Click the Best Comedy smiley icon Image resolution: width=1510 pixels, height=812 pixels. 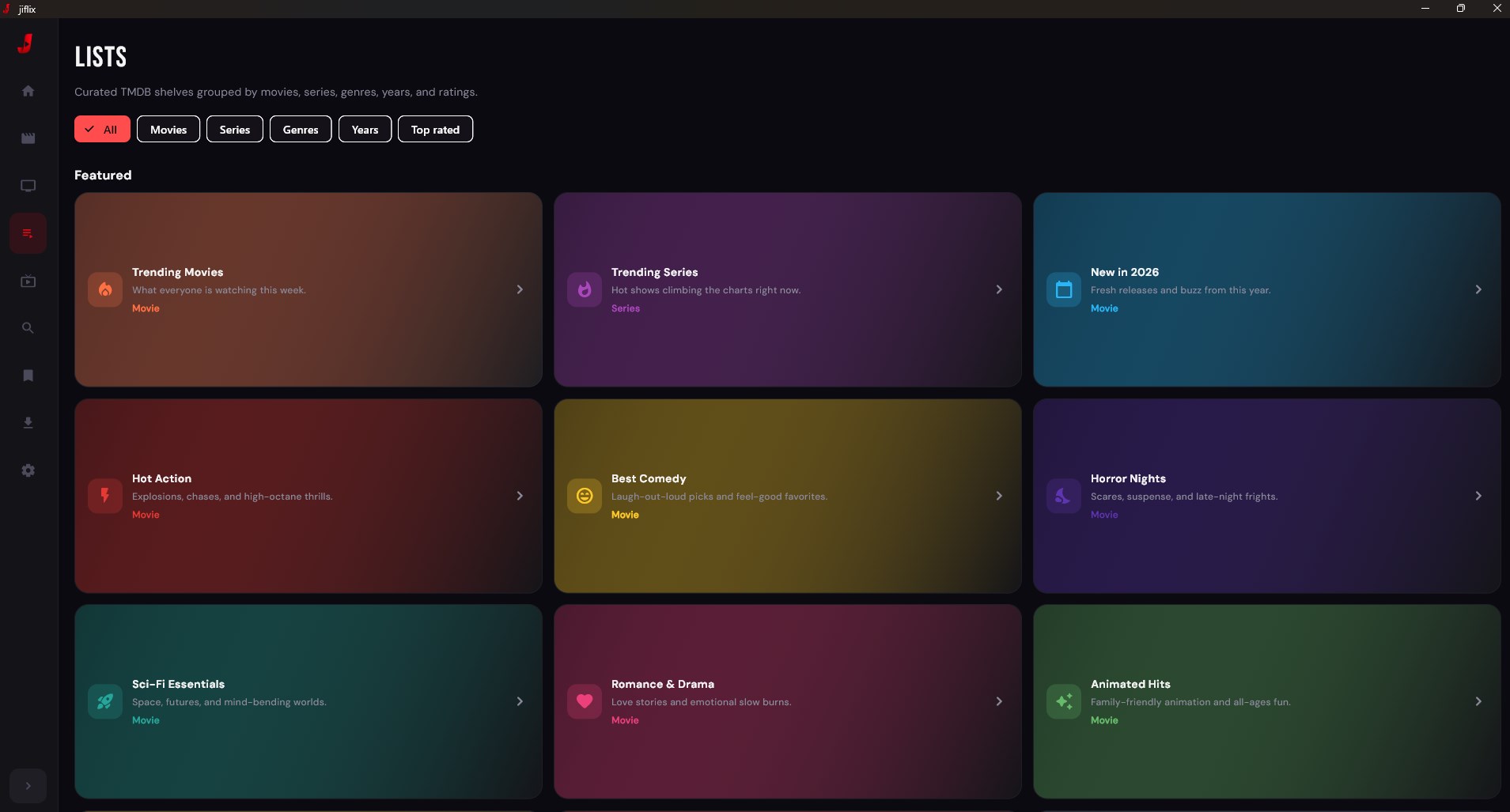click(x=585, y=496)
